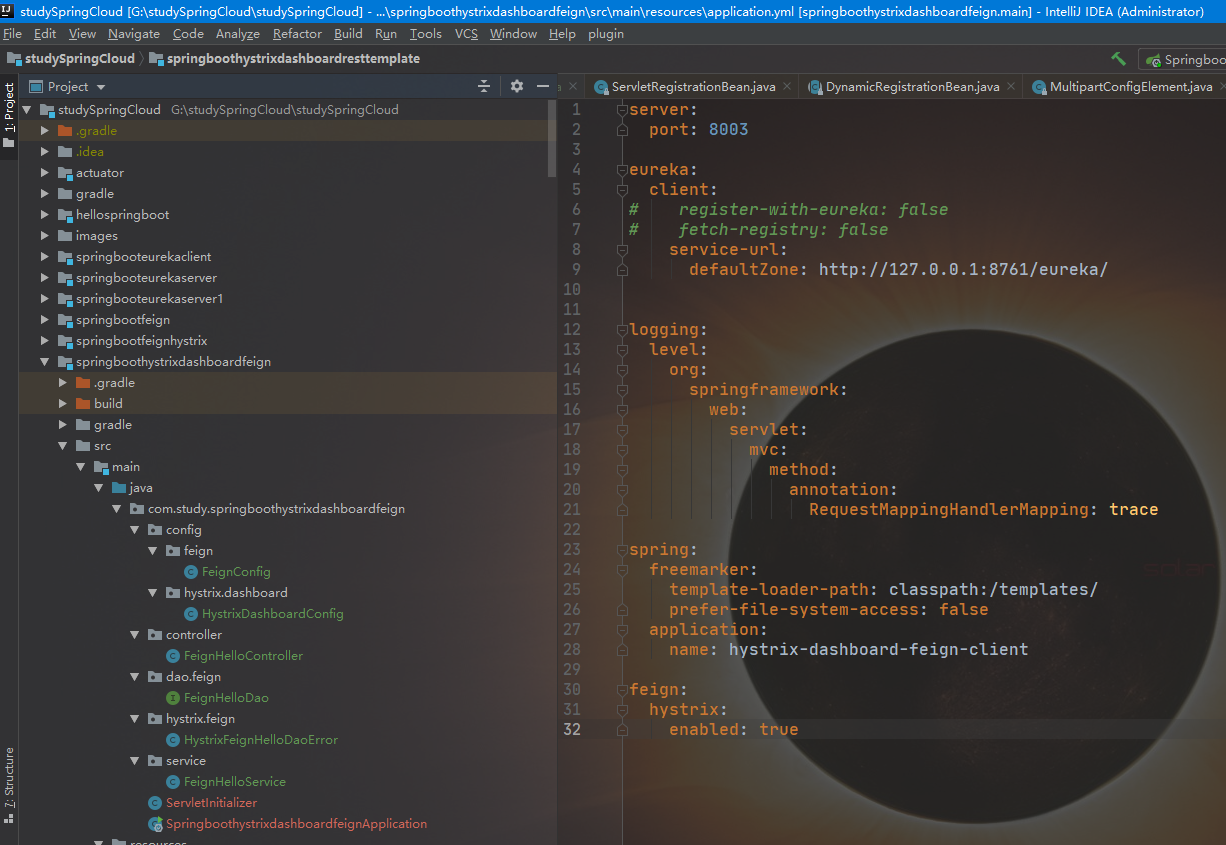The width and height of the screenshot is (1226, 845).
Task: Open the Analyze menu
Action: pos(238,34)
